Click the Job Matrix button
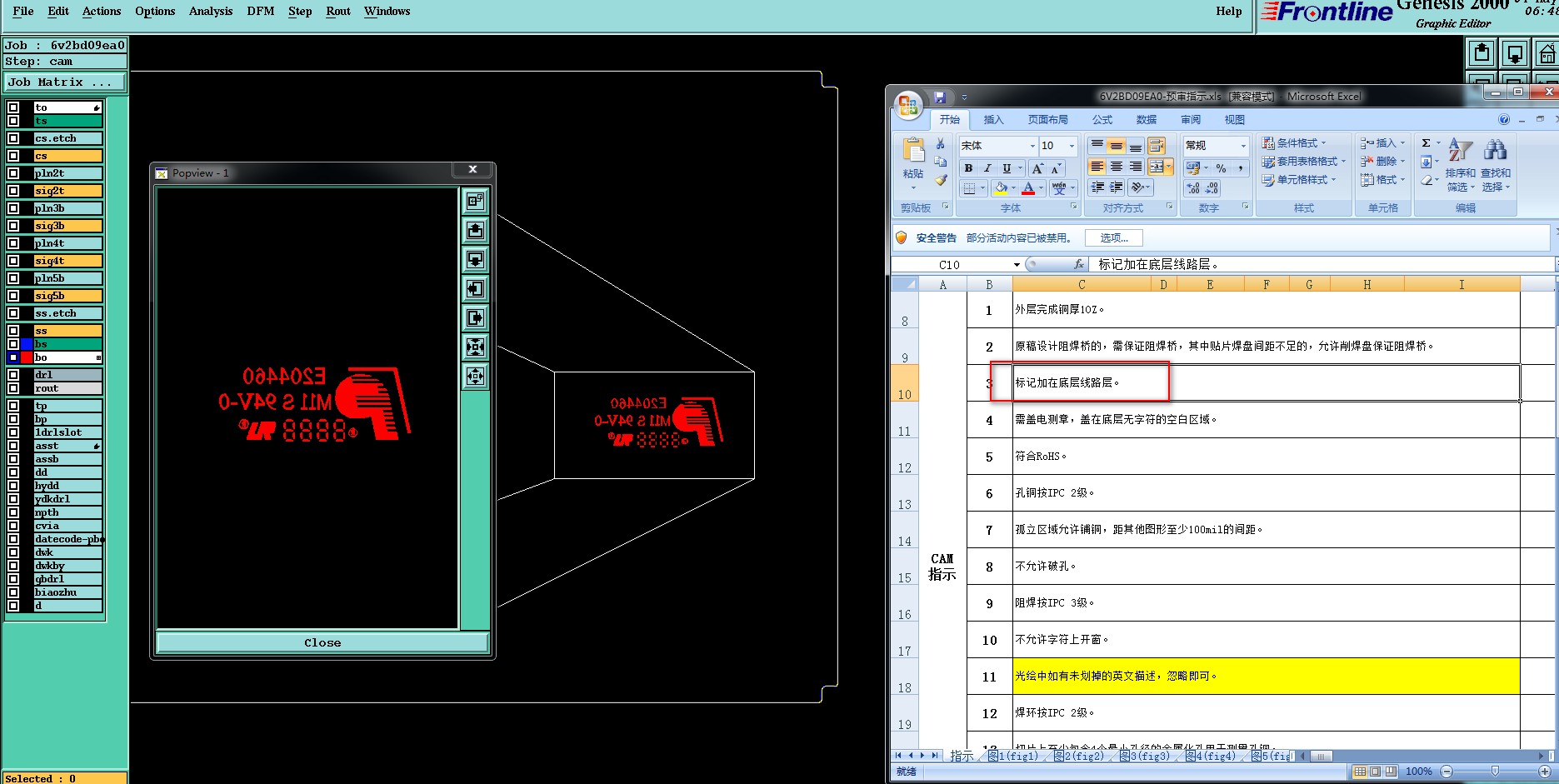 point(65,82)
